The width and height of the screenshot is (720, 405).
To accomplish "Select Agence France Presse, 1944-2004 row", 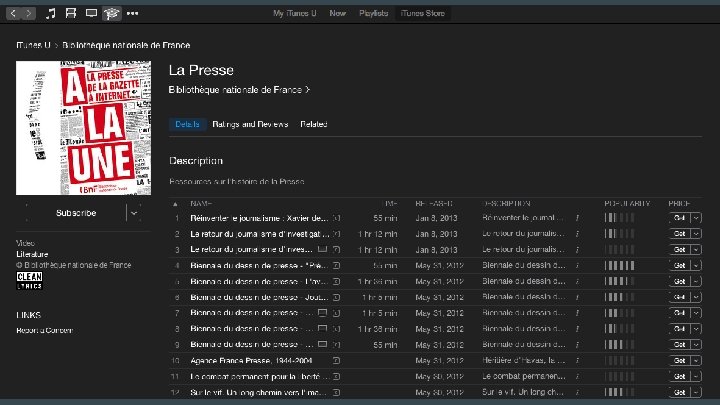I will click(435, 360).
